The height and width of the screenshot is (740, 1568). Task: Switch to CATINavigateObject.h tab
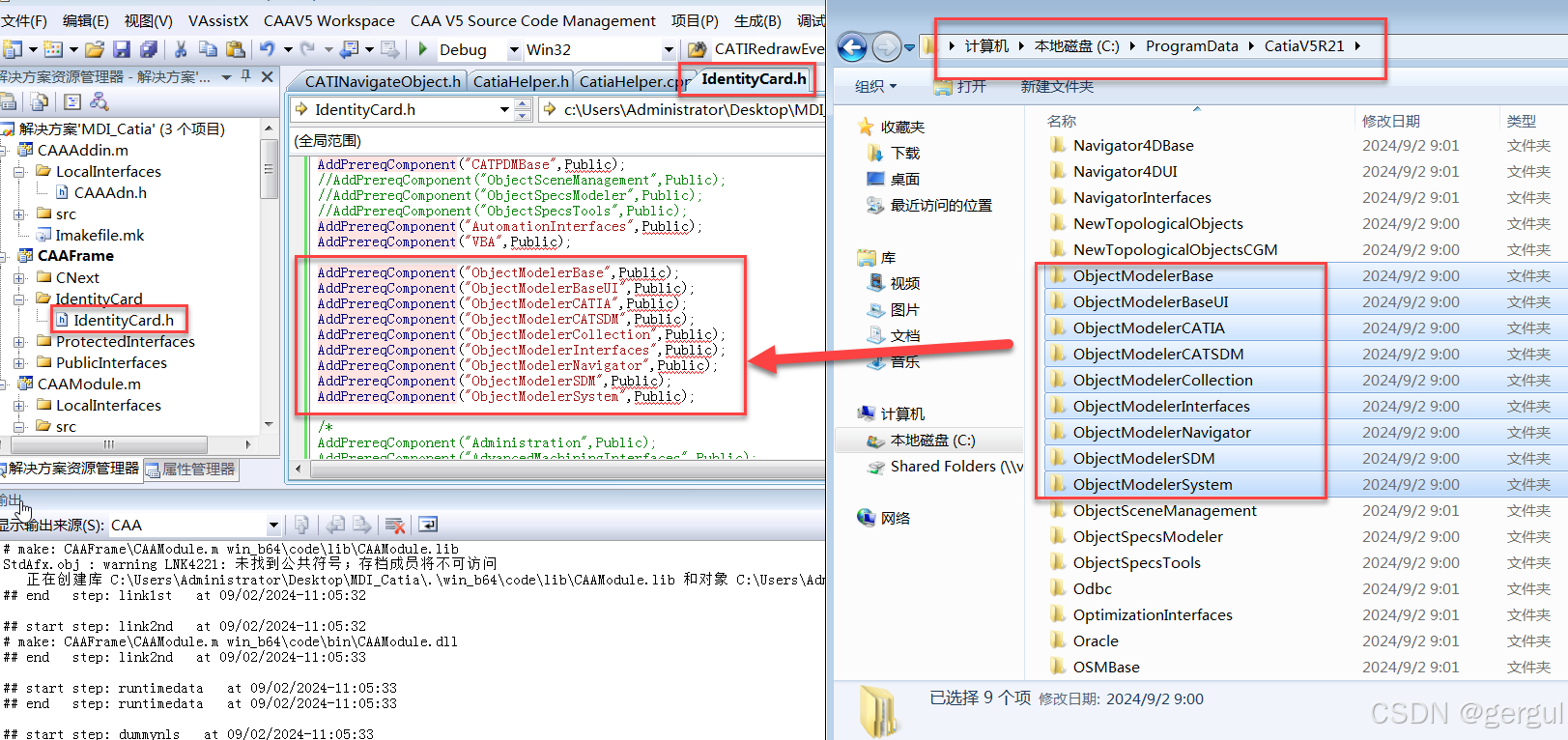tap(383, 81)
